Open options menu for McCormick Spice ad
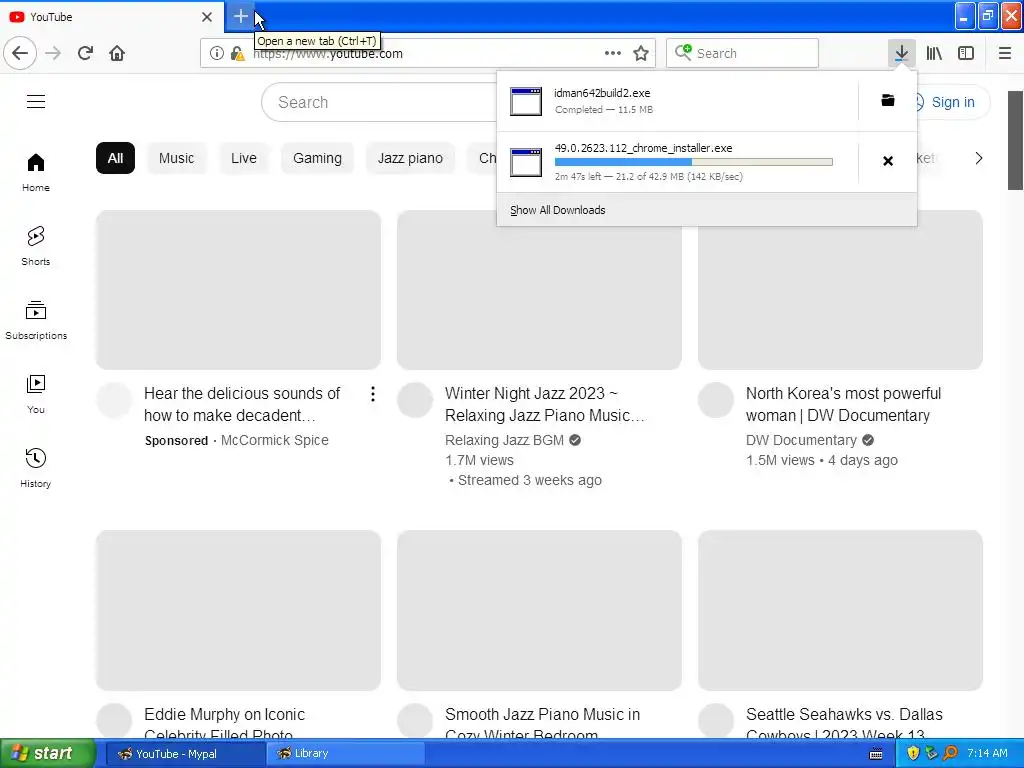This screenshot has width=1024, height=768. point(372,394)
